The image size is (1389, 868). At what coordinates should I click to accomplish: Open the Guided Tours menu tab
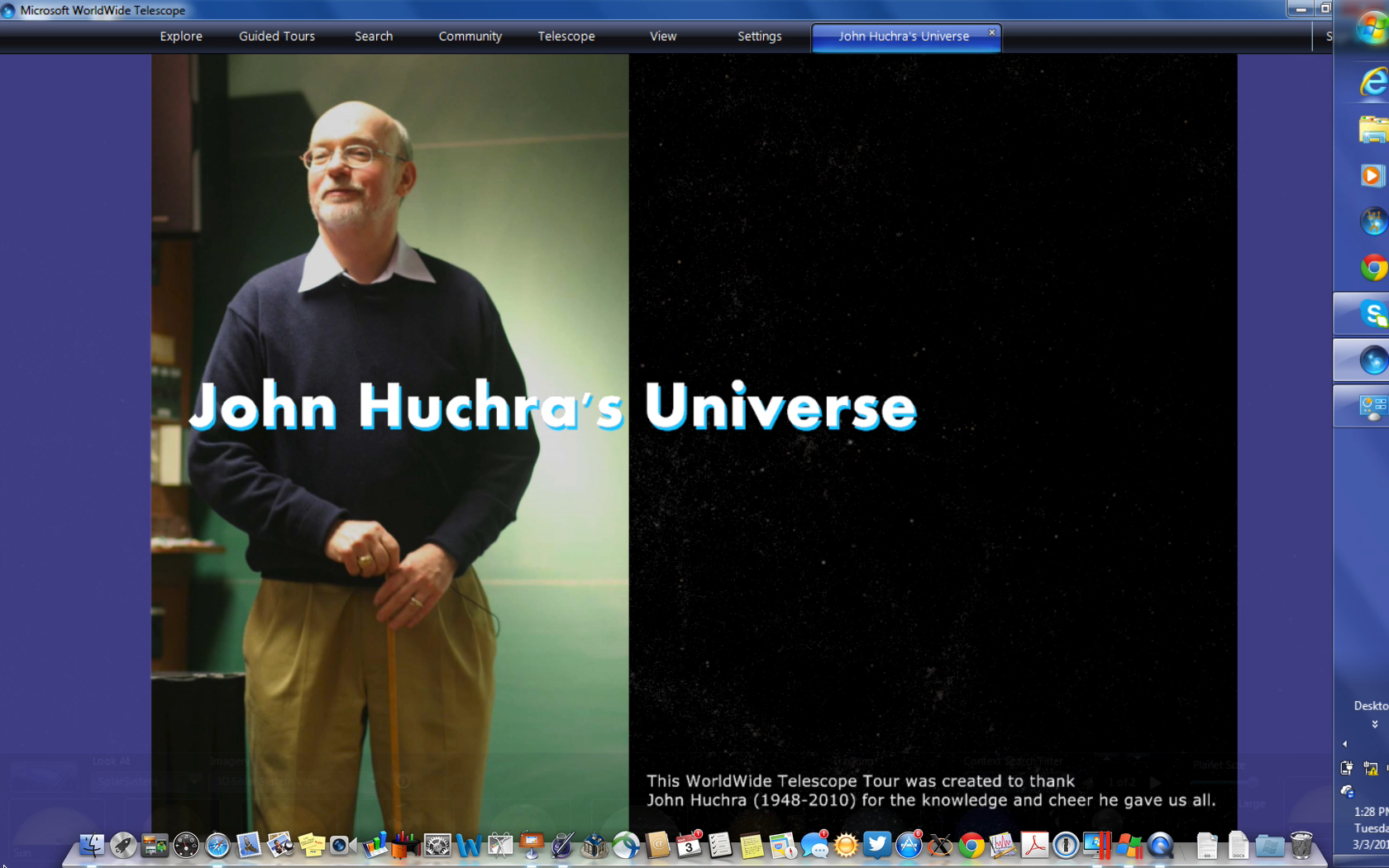click(277, 36)
